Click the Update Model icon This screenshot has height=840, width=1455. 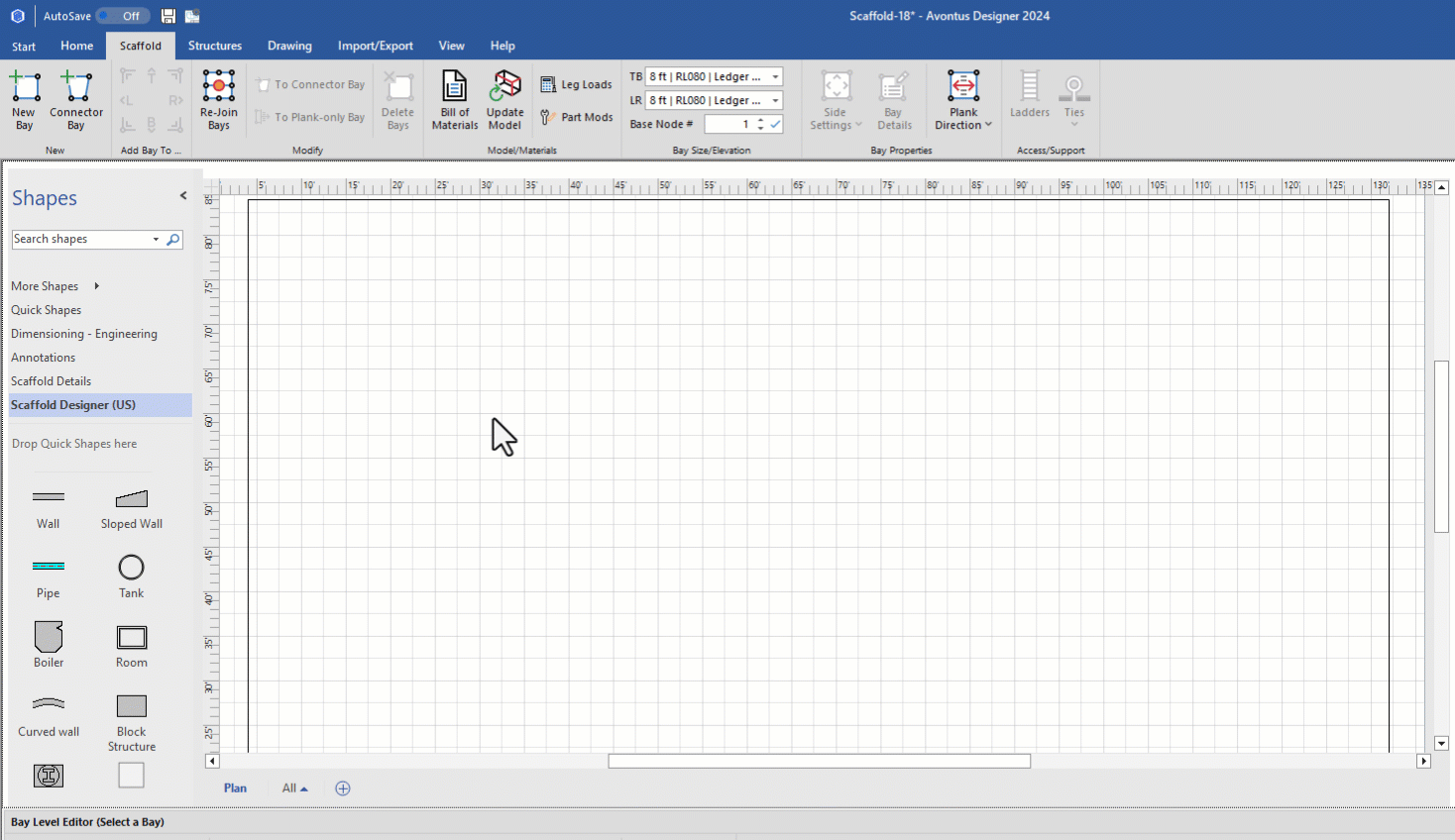tap(504, 87)
